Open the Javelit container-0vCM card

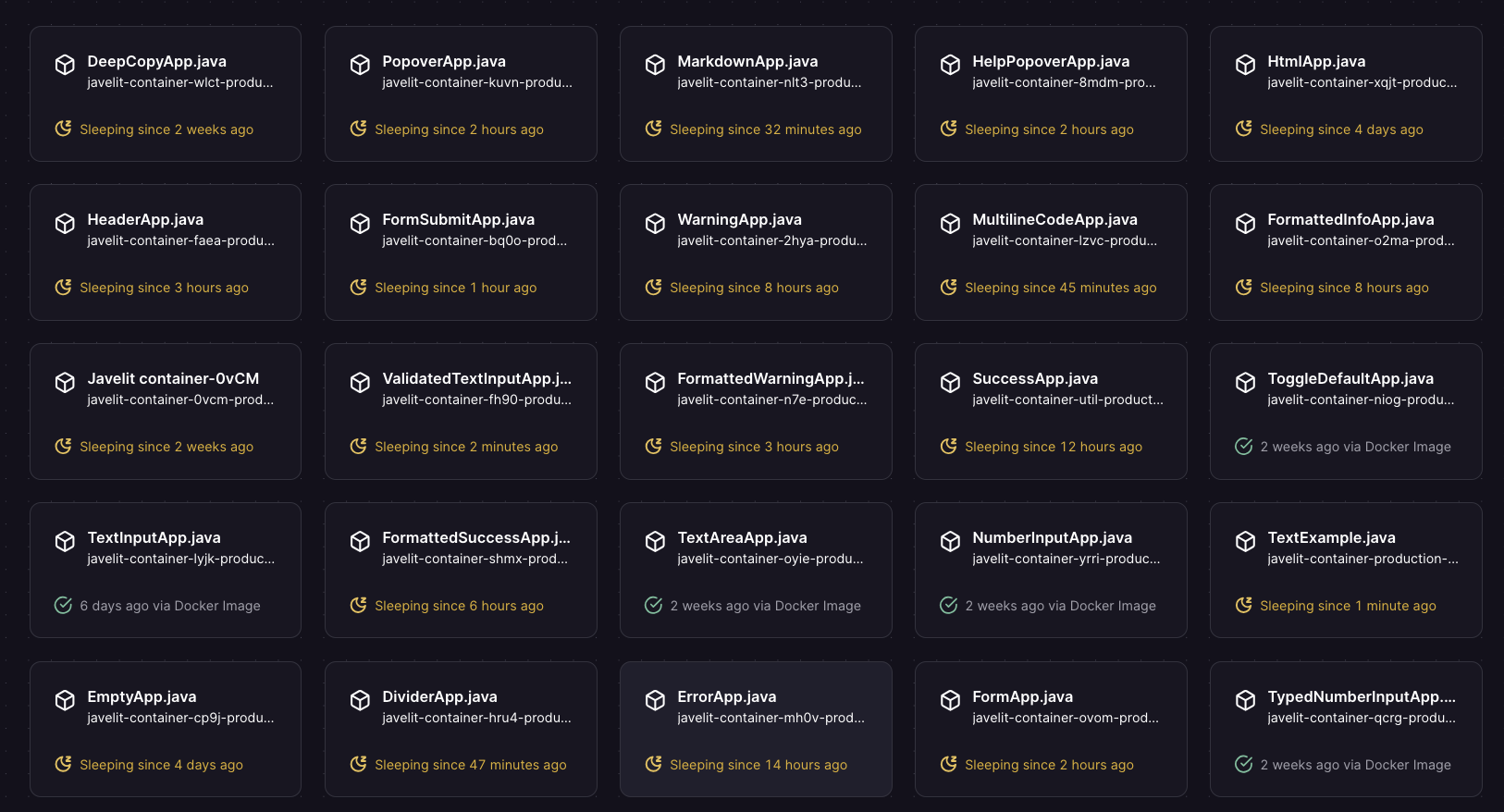tap(165, 411)
